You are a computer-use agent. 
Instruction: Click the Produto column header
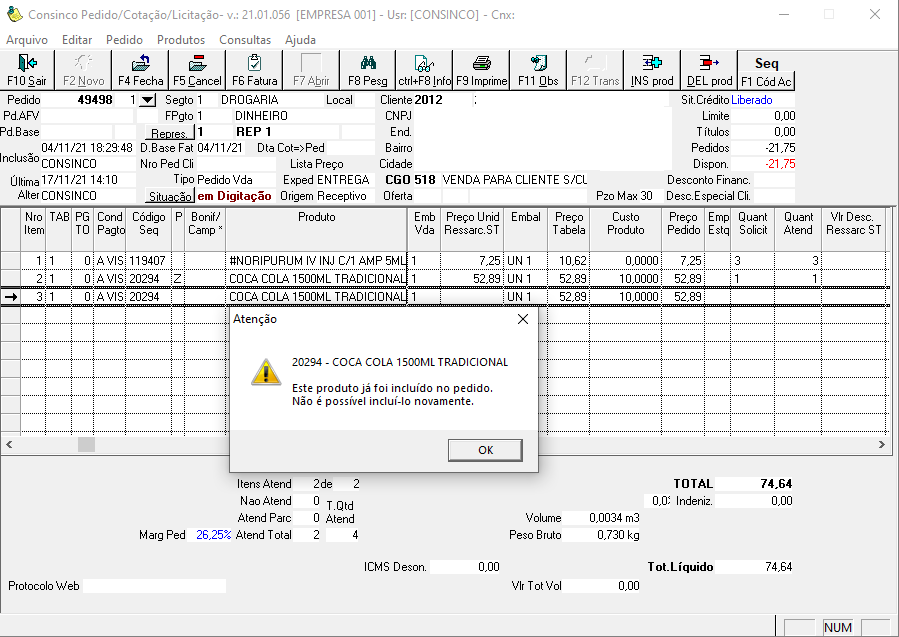click(x=316, y=229)
